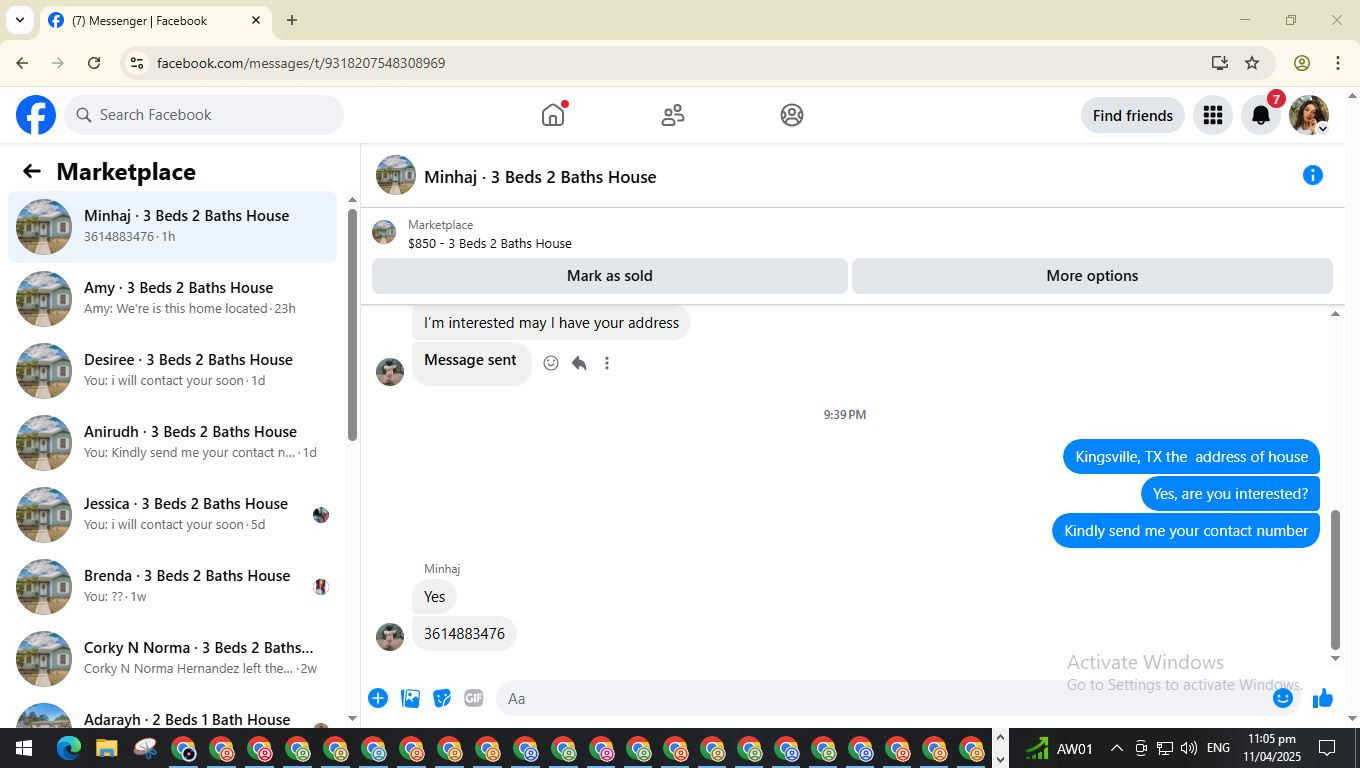
Task: Open the notifications bell
Action: (1261, 115)
